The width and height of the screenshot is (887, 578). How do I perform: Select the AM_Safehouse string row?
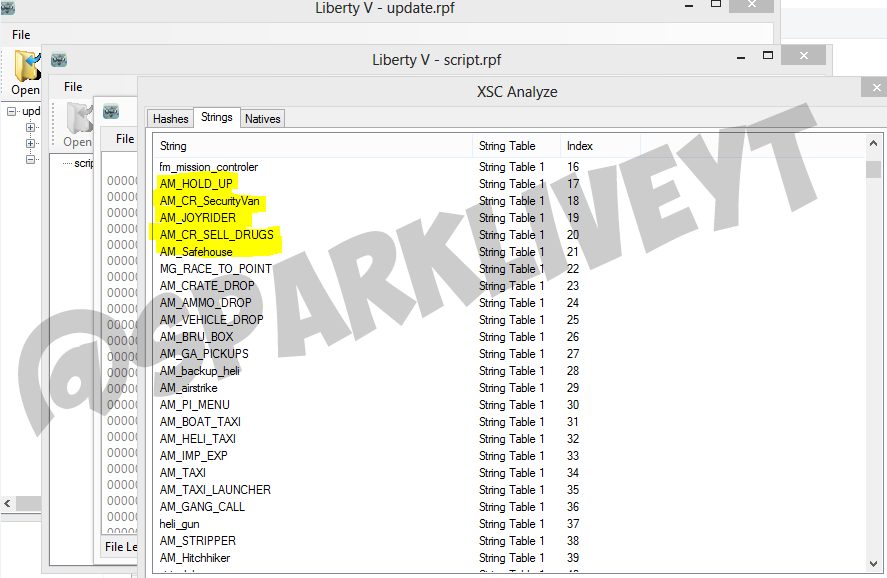click(x=509, y=252)
